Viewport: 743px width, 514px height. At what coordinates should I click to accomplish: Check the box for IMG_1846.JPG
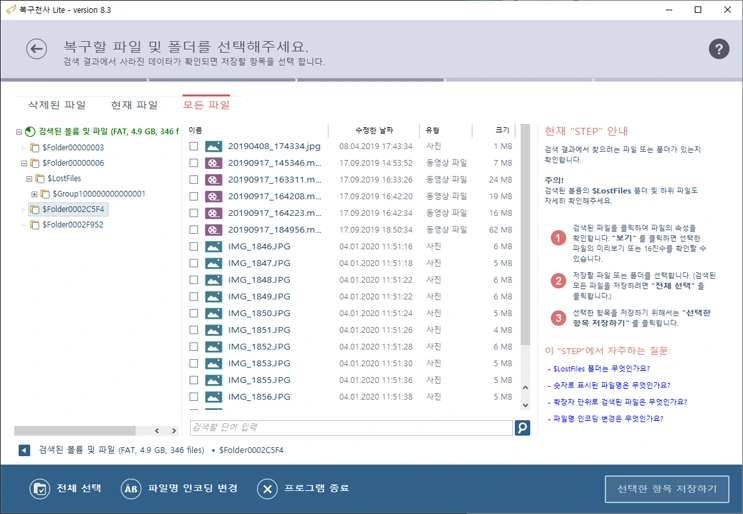tap(193, 246)
